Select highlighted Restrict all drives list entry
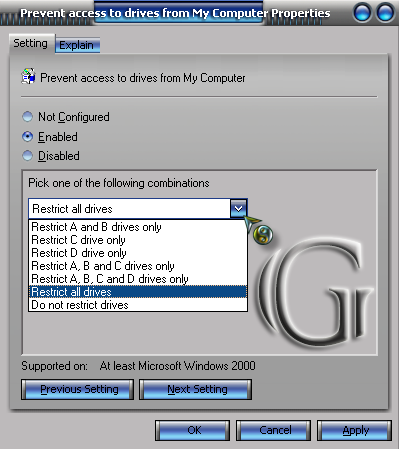Screen dimensions: 399x449 coord(138,292)
